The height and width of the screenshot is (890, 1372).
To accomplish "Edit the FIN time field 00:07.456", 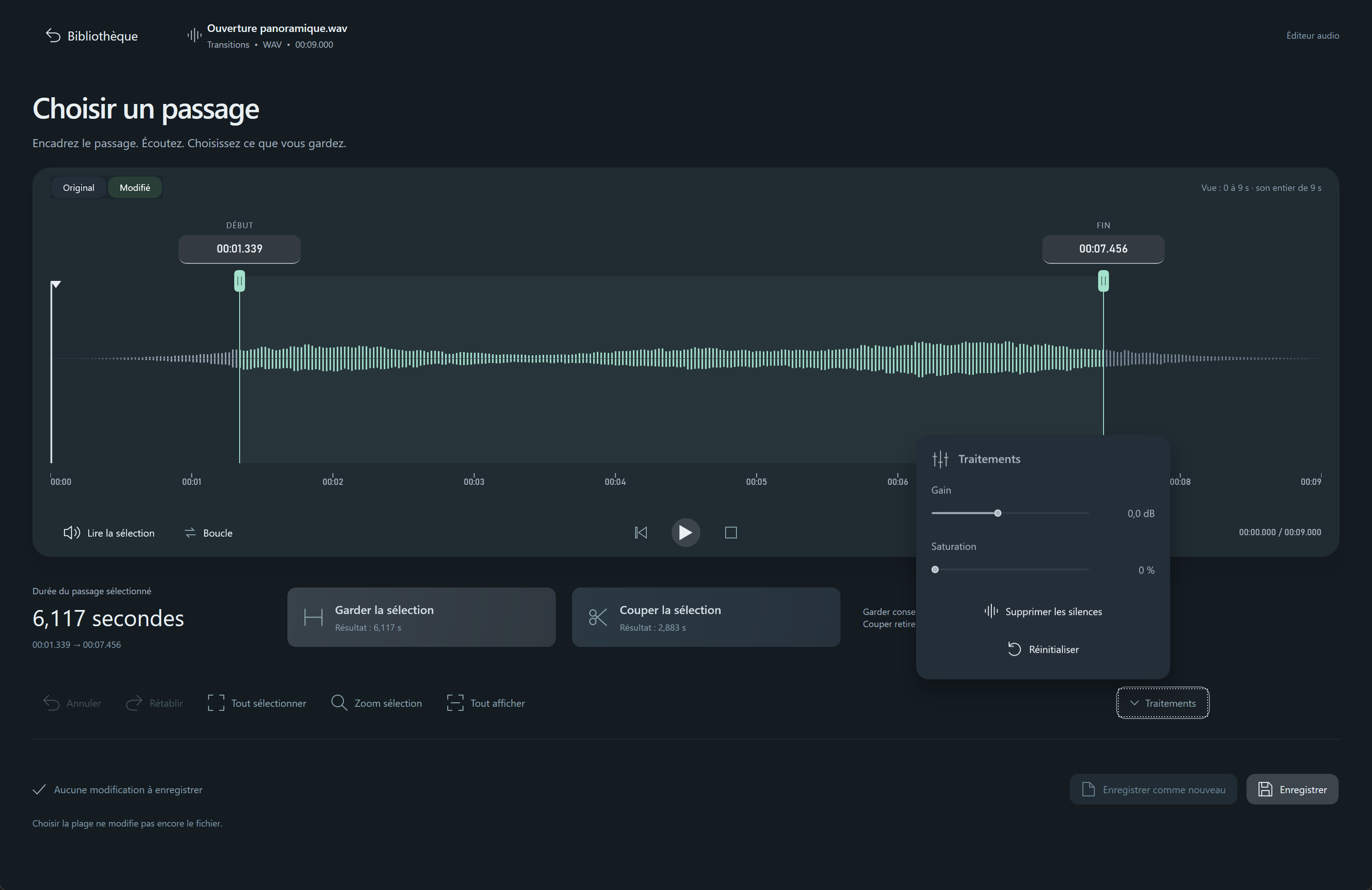I will tap(1103, 249).
